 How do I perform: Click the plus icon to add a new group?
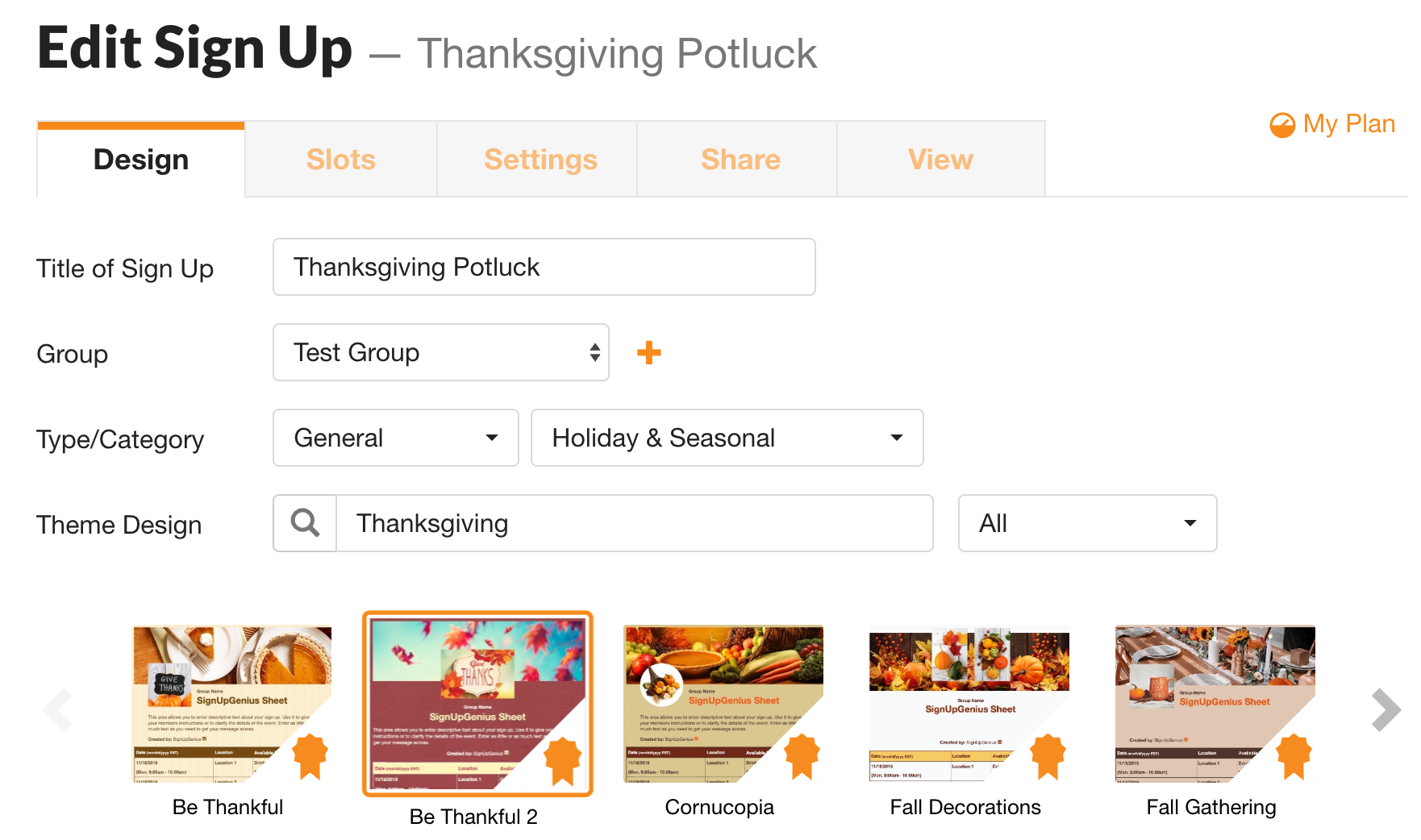(x=648, y=352)
